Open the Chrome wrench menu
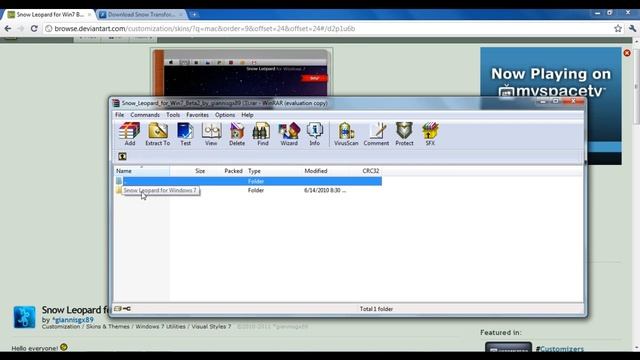Screen dimensions: 640x360 click(x=632, y=29)
